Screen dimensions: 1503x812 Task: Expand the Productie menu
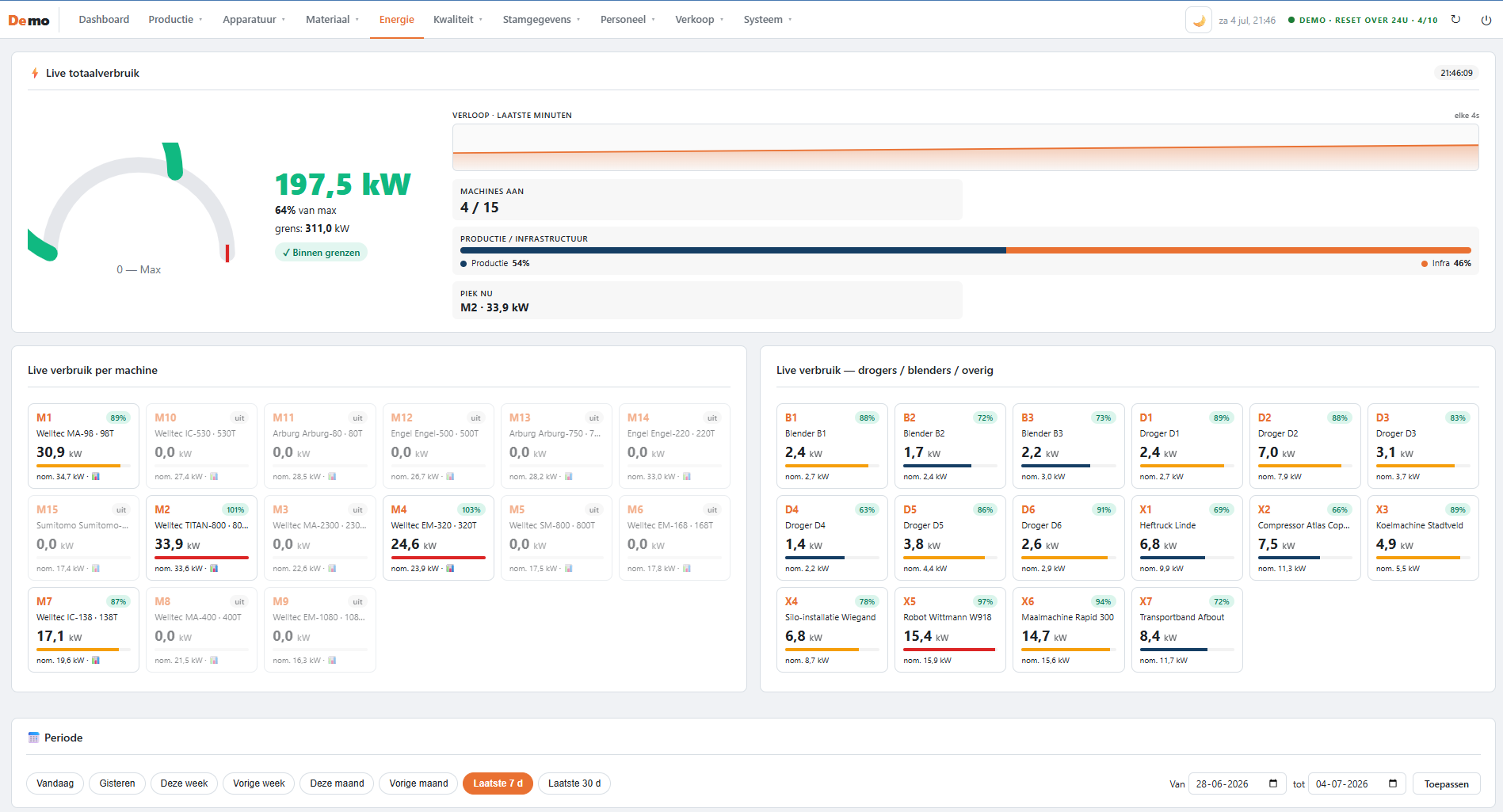[x=175, y=20]
